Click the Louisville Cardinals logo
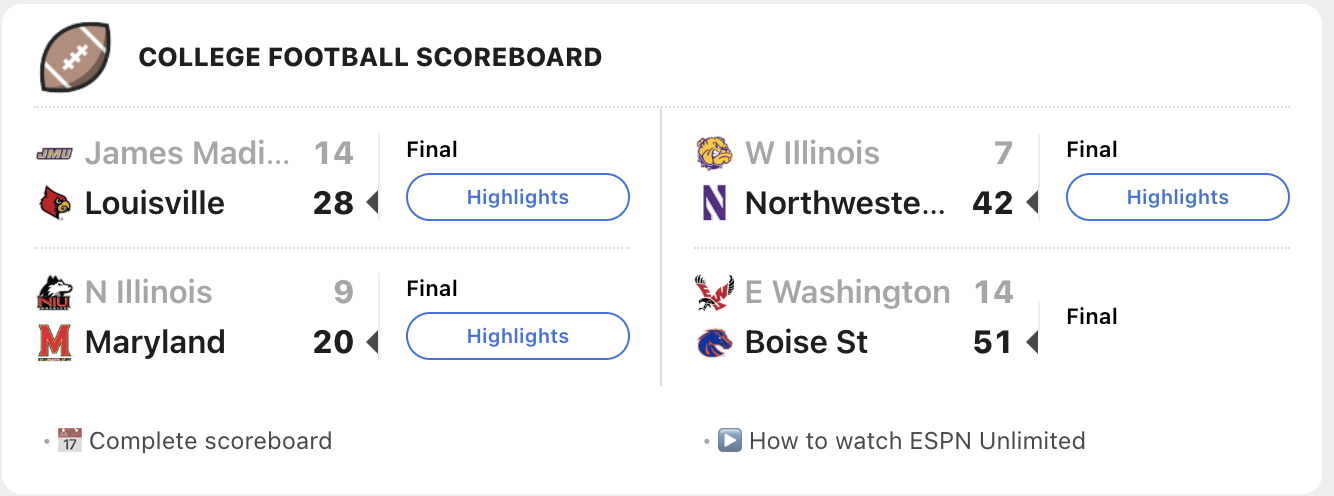The height and width of the screenshot is (496, 1334). point(54,203)
